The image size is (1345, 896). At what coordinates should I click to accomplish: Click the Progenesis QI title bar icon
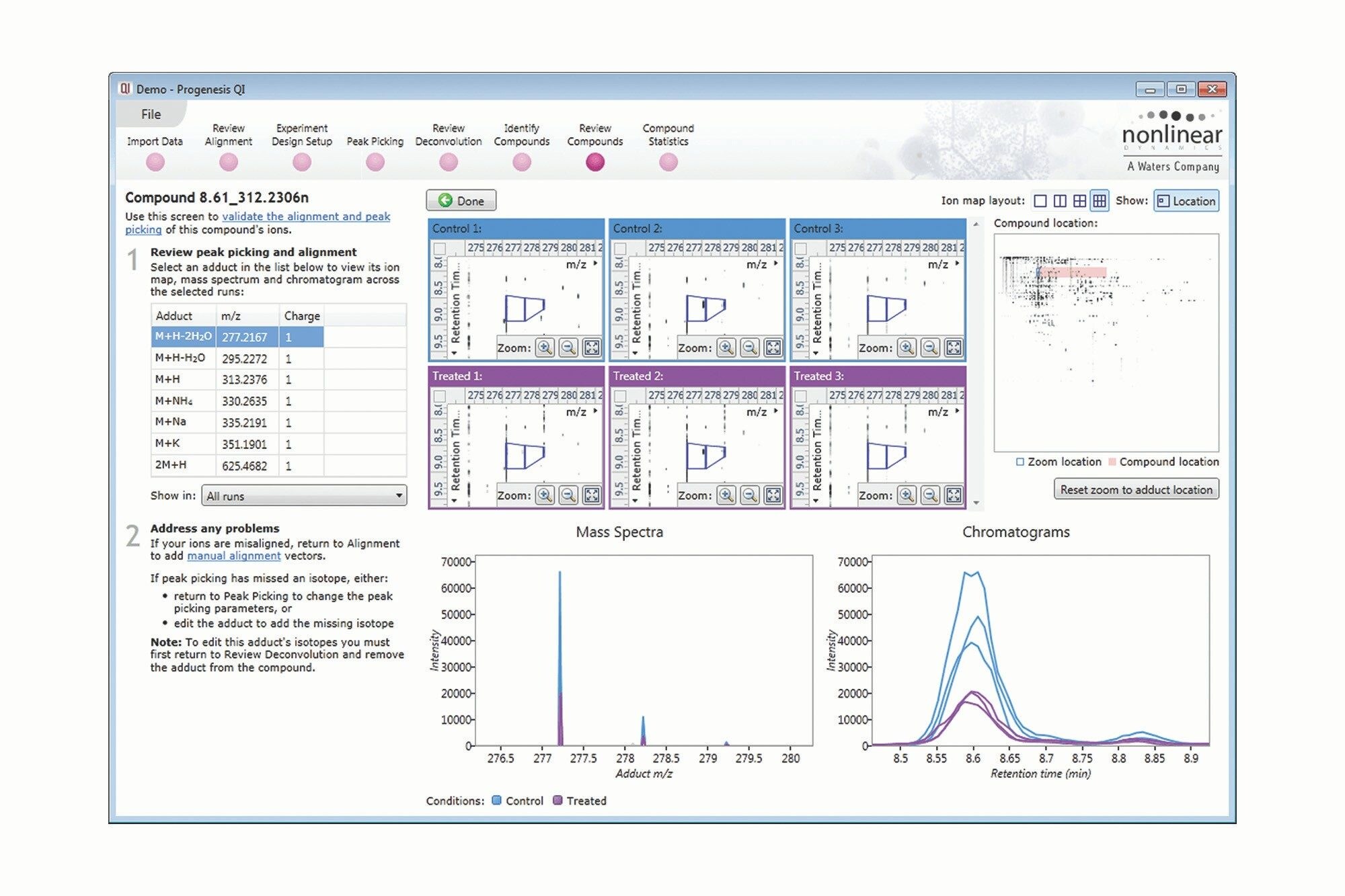[x=125, y=89]
